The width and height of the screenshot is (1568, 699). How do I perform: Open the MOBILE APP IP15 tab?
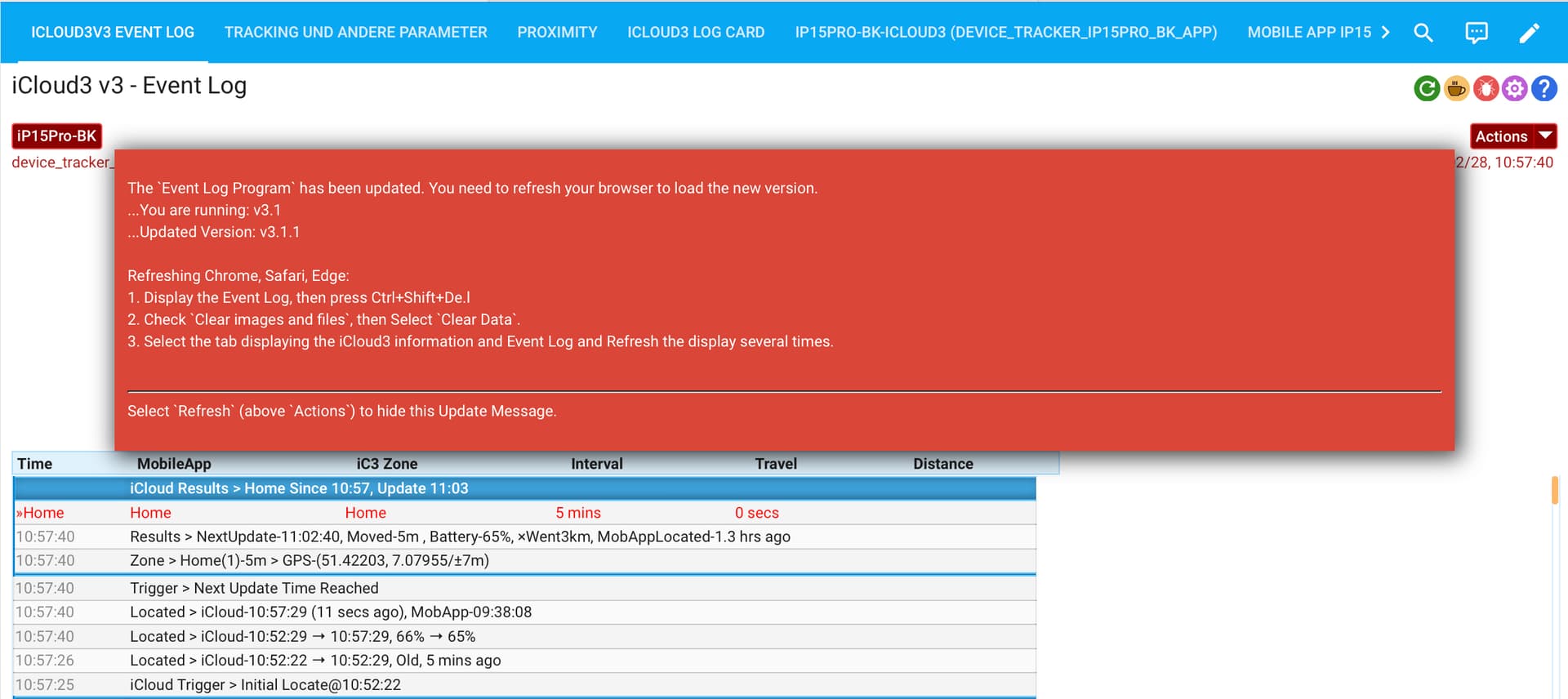(x=1309, y=32)
